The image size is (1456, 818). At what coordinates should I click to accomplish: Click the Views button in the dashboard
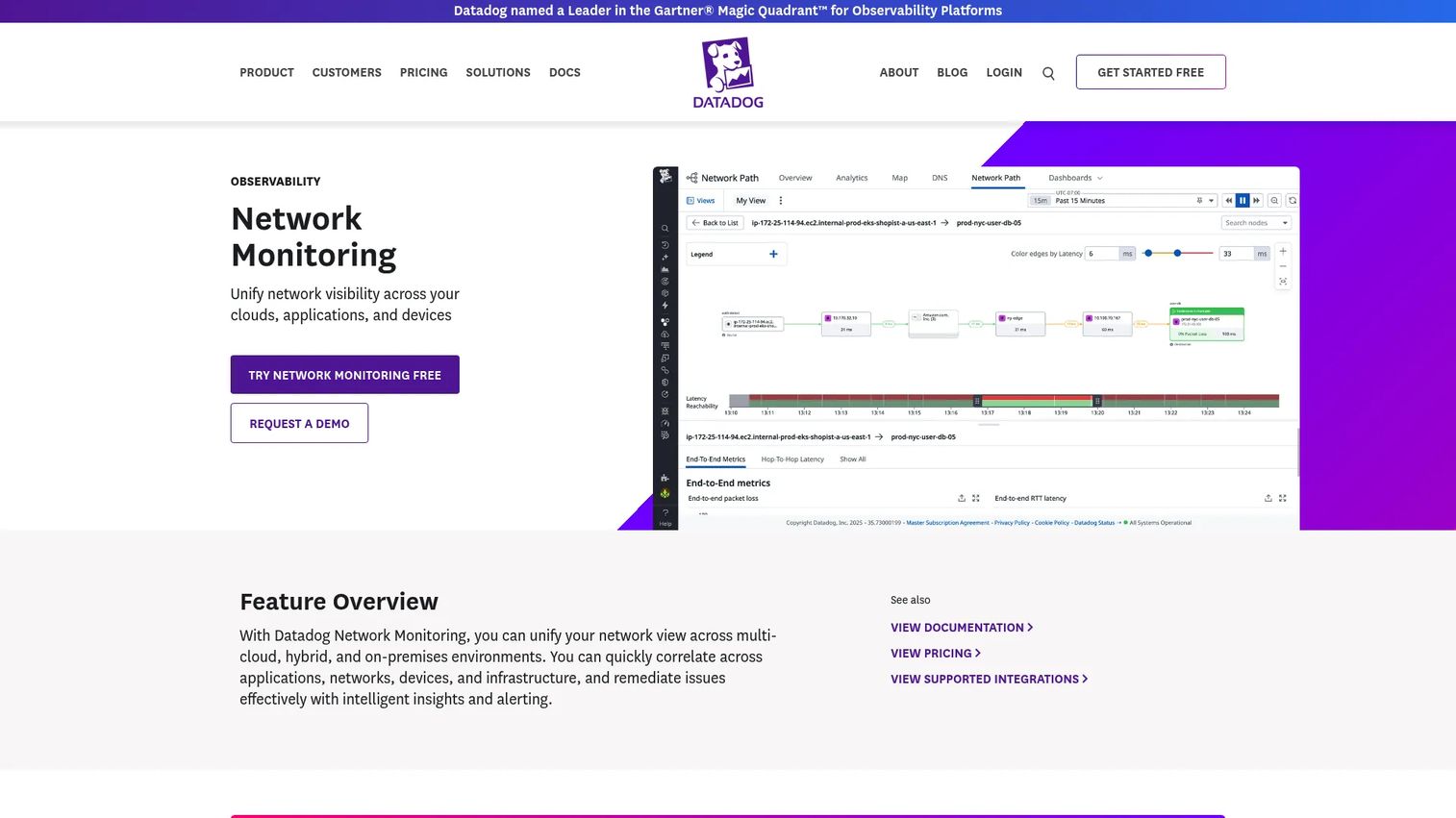[x=701, y=201]
